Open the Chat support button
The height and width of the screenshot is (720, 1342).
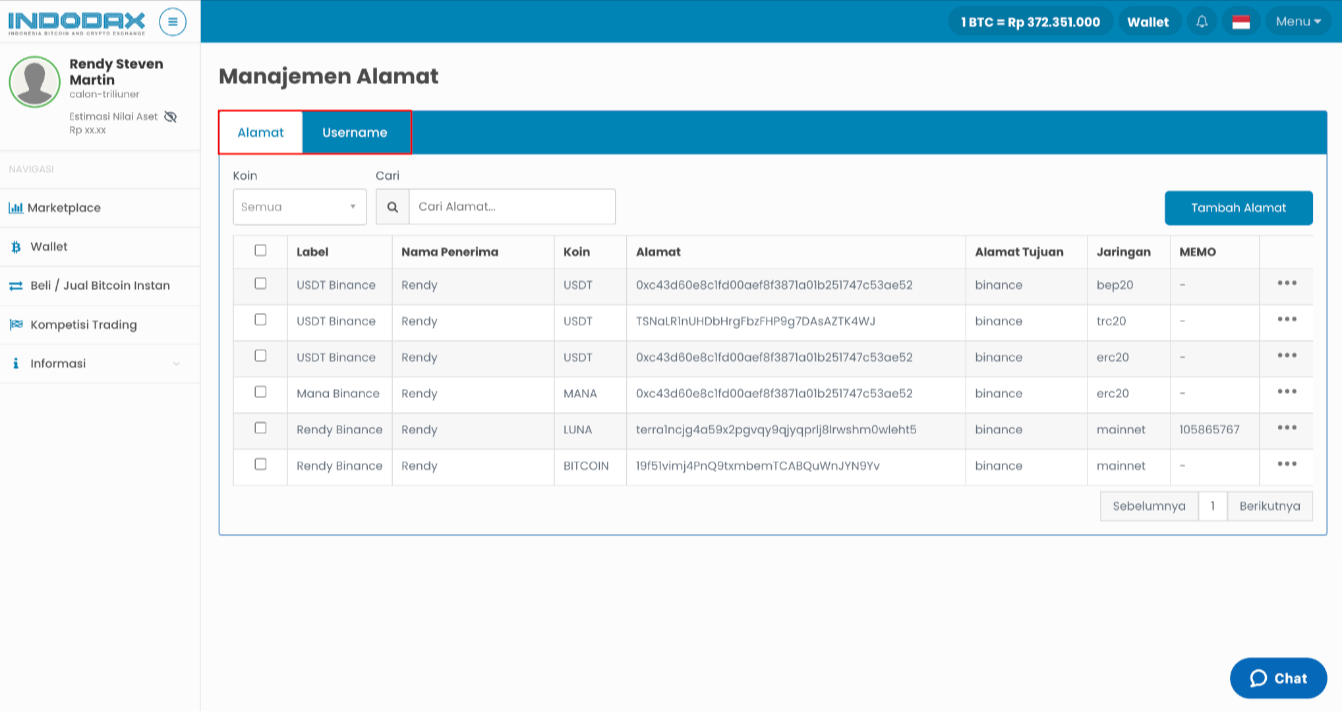pyautogui.click(x=1278, y=678)
